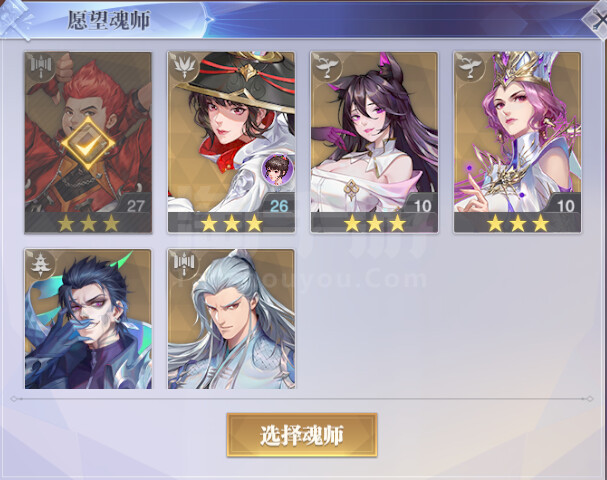Choose the silver long-haired man card
The width and height of the screenshot is (607, 480).
(x=231, y=319)
